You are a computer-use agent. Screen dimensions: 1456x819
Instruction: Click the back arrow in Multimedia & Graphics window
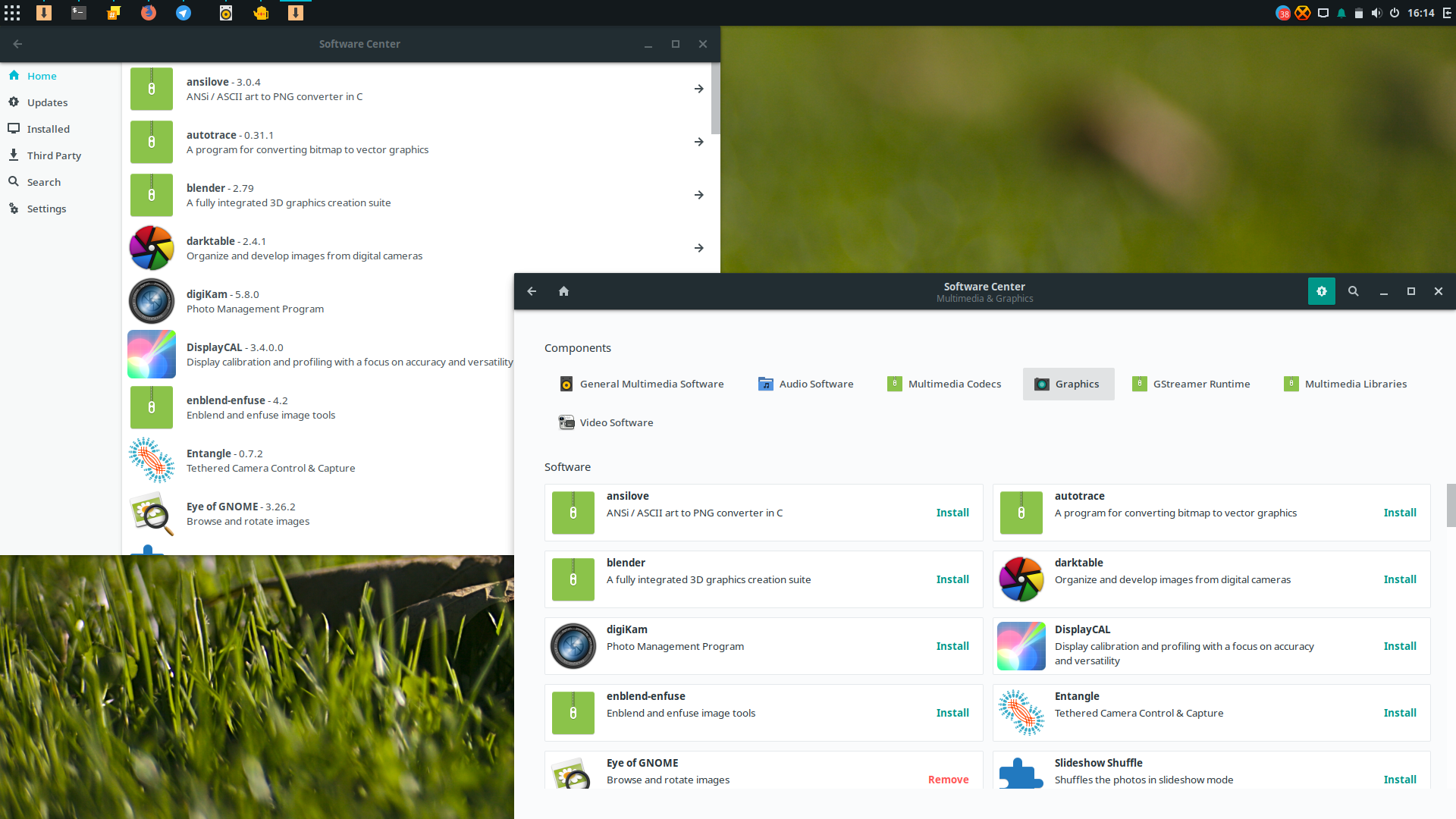532,291
